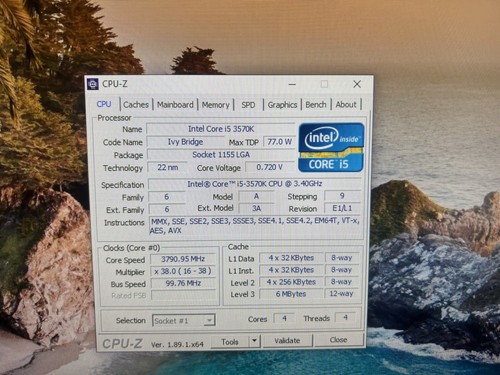This screenshot has width=500, height=375.
Task: Click the Ext. Family value 6
Action: pos(167,209)
